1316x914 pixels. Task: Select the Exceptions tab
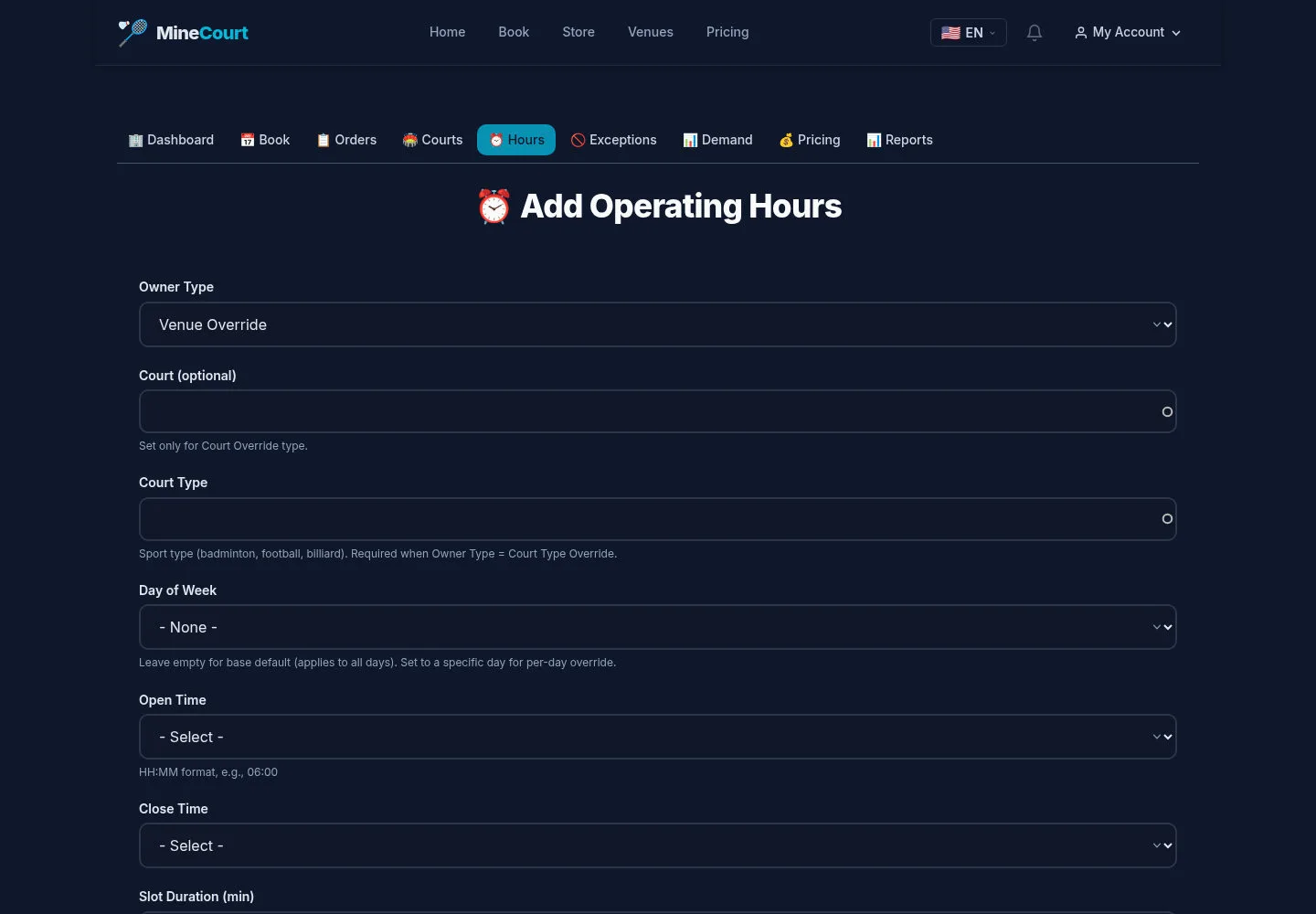(614, 140)
